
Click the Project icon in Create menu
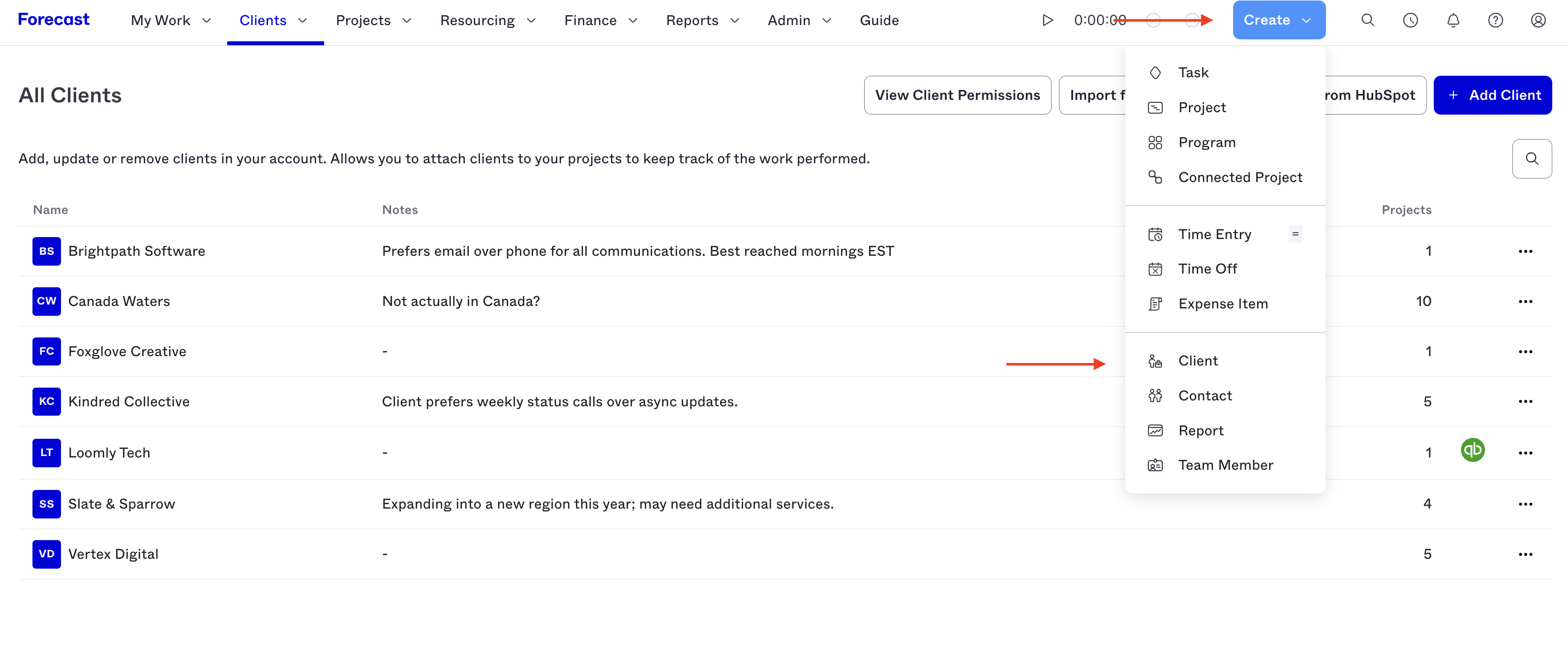click(x=1155, y=108)
